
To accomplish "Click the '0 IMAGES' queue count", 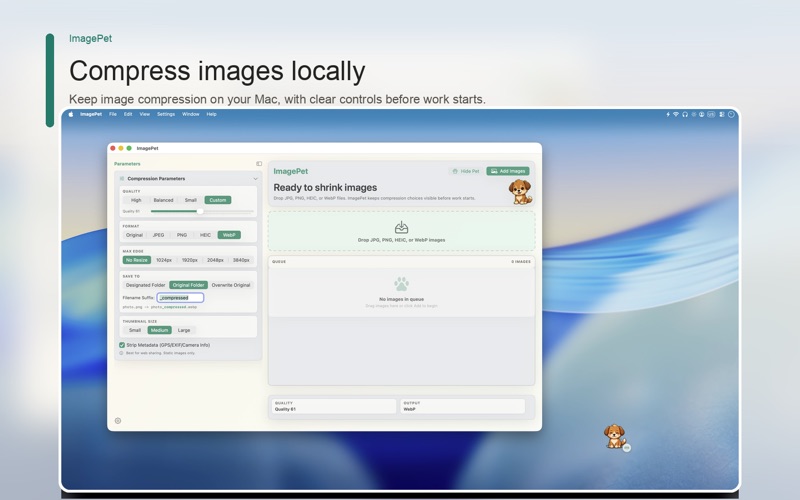I will pos(521,262).
